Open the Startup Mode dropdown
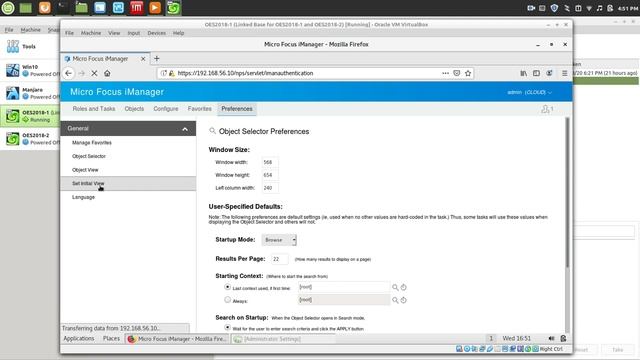640x360 pixels. tap(279, 240)
